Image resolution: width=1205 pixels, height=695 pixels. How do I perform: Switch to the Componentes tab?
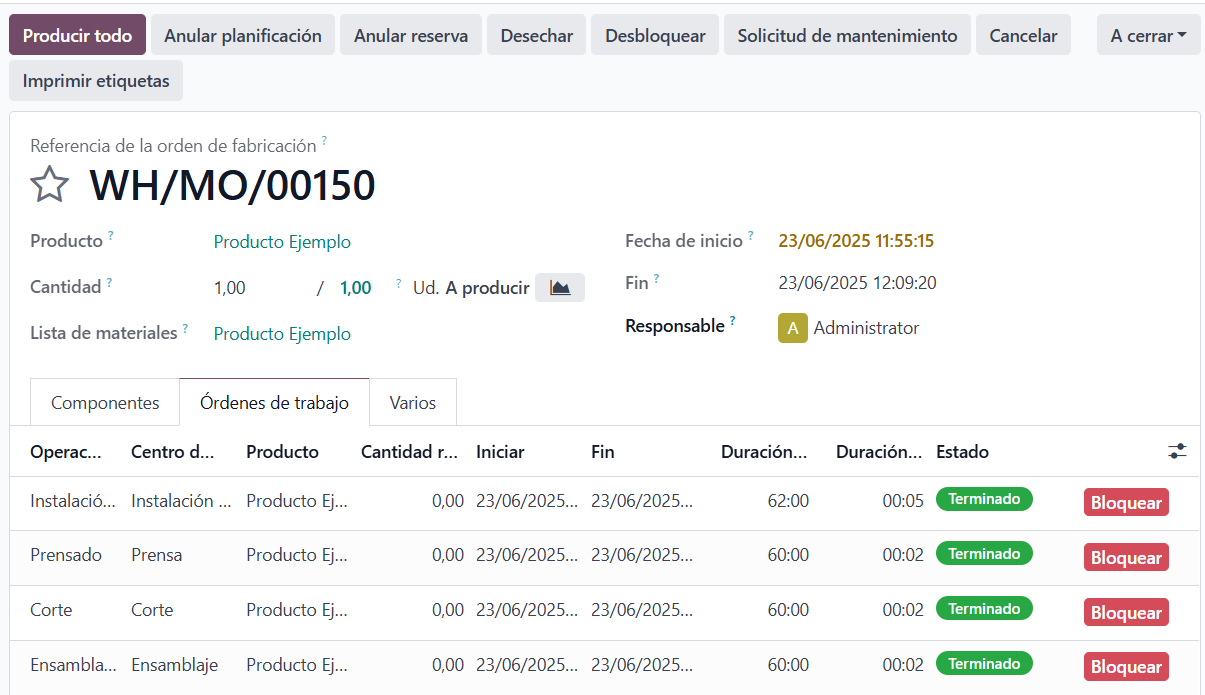(x=105, y=403)
